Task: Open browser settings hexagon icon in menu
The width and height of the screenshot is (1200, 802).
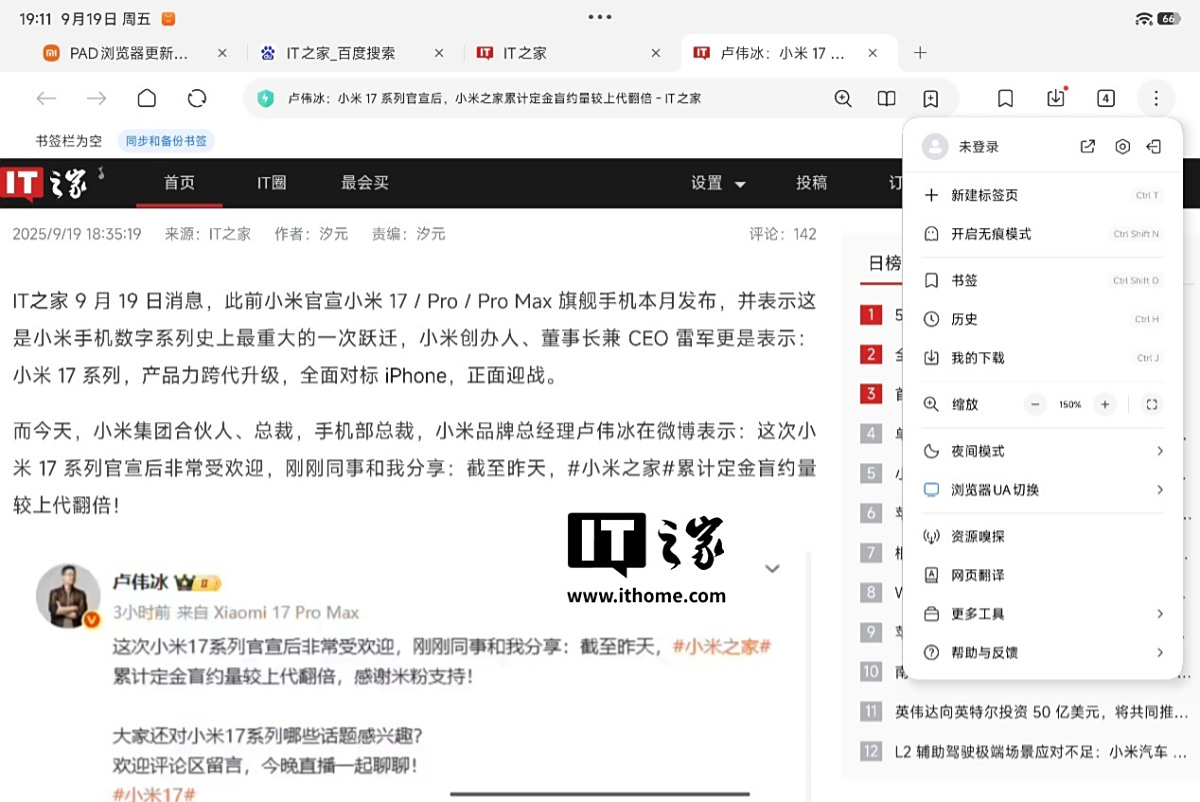Action: point(1122,147)
